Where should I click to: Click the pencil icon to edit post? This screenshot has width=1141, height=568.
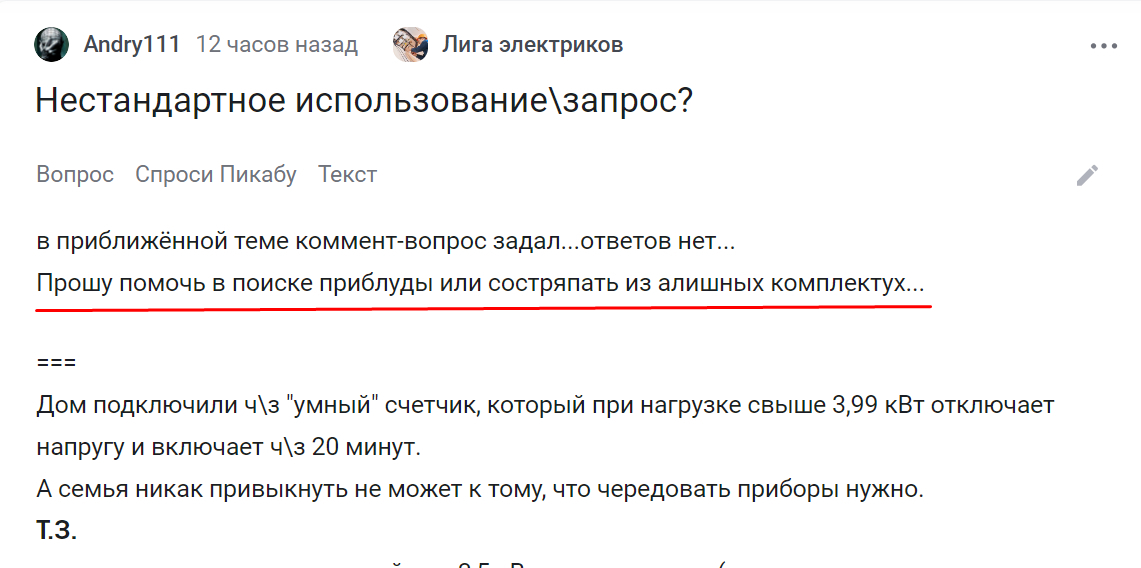(x=1087, y=175)
